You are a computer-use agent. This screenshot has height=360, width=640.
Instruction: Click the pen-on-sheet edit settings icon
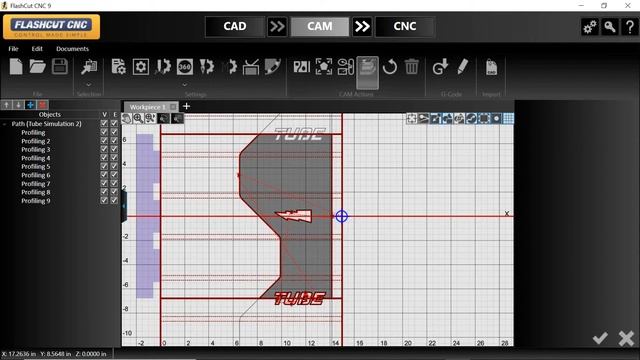click(273, 67)
